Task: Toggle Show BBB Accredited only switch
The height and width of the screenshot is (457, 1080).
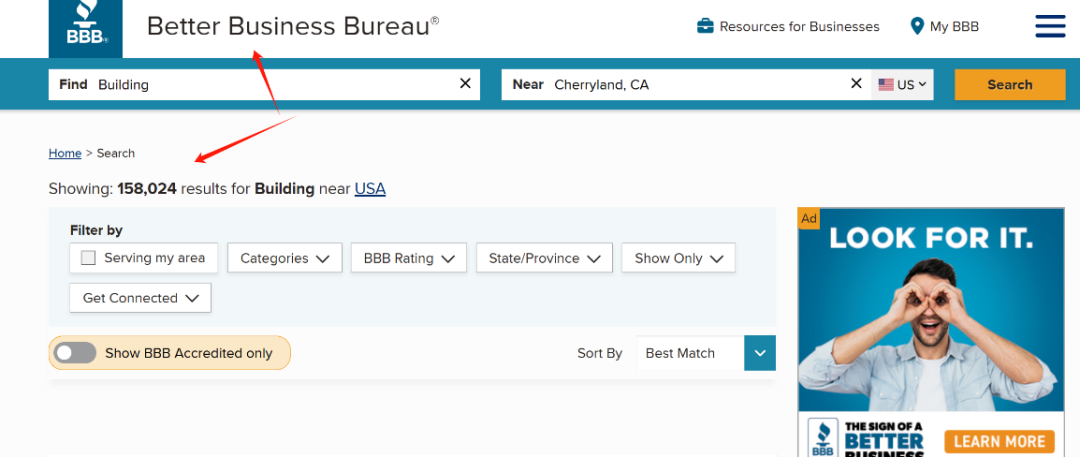Action: click(76, 353)
